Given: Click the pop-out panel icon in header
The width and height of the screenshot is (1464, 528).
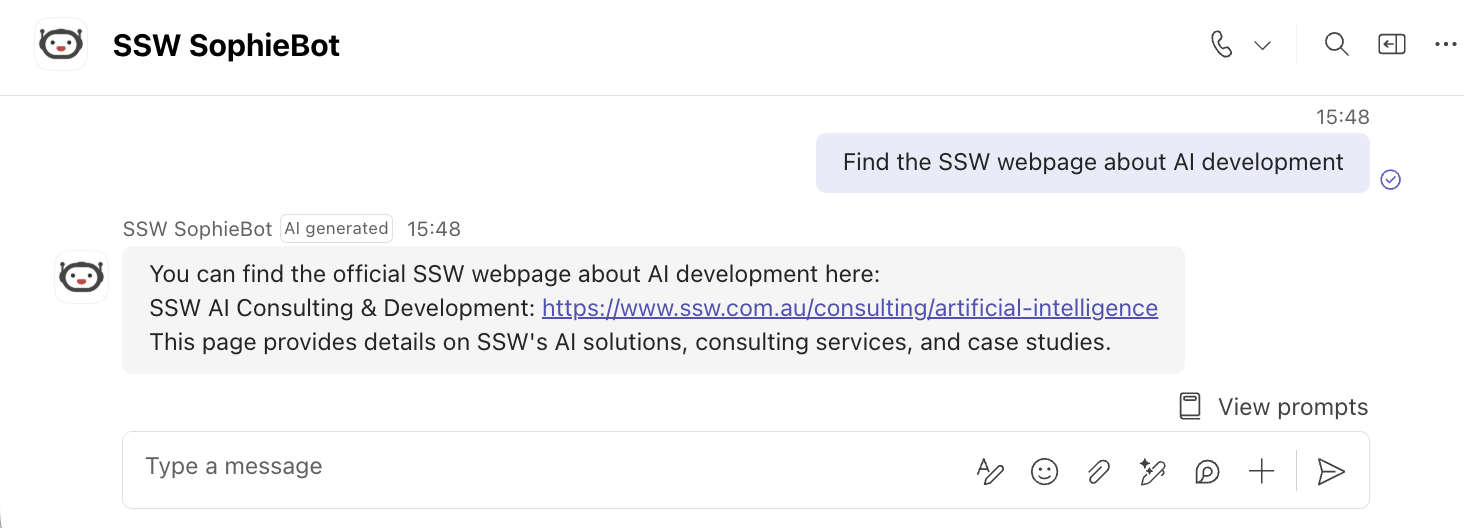Looking at the screenshot, I should [1392, 45].
